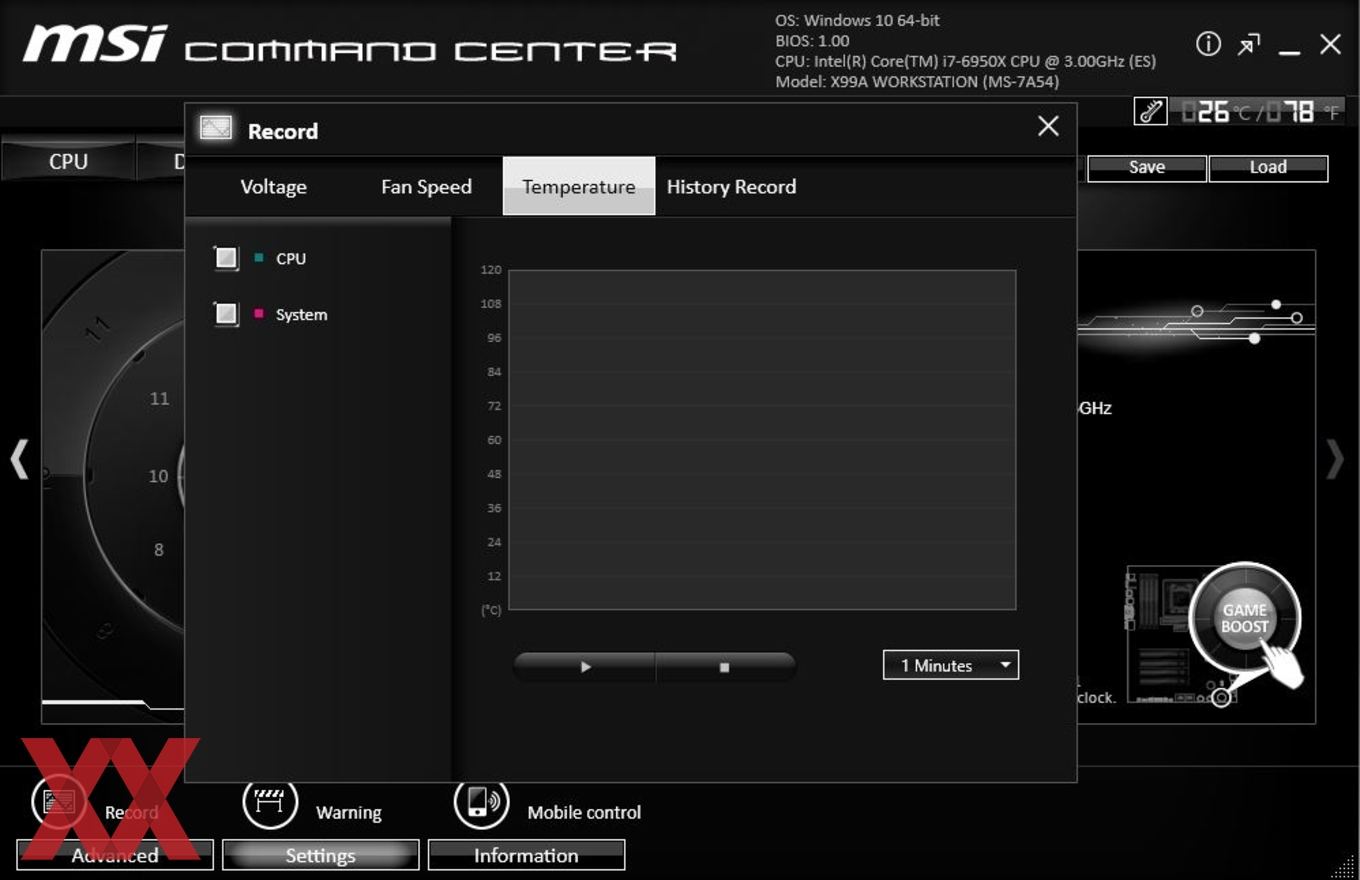Open the info icon in the title bar
This screenshot has height=880, width=1360.
click(x=1208, y=44)
